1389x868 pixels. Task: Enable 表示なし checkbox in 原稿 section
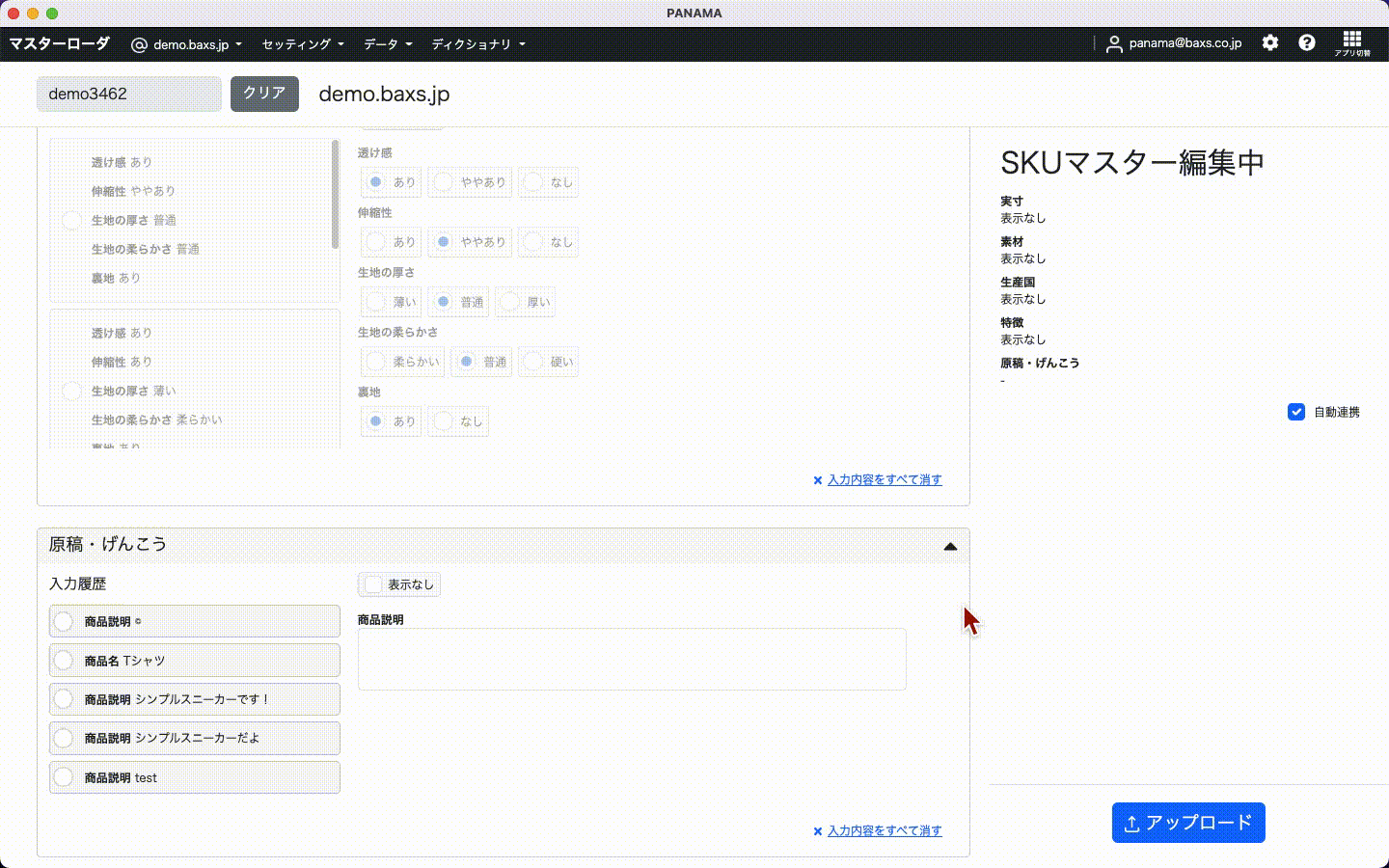(x=373, y=584)
